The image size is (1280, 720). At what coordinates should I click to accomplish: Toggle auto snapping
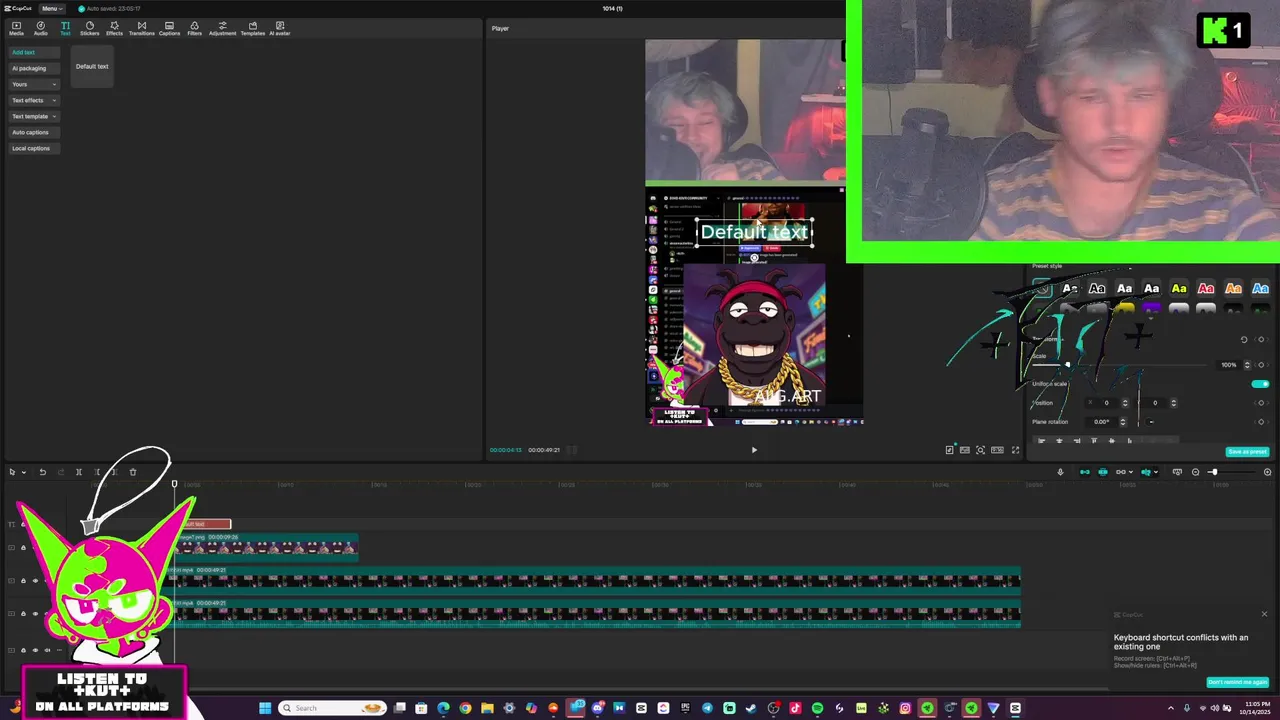(x=1103, y=472)
